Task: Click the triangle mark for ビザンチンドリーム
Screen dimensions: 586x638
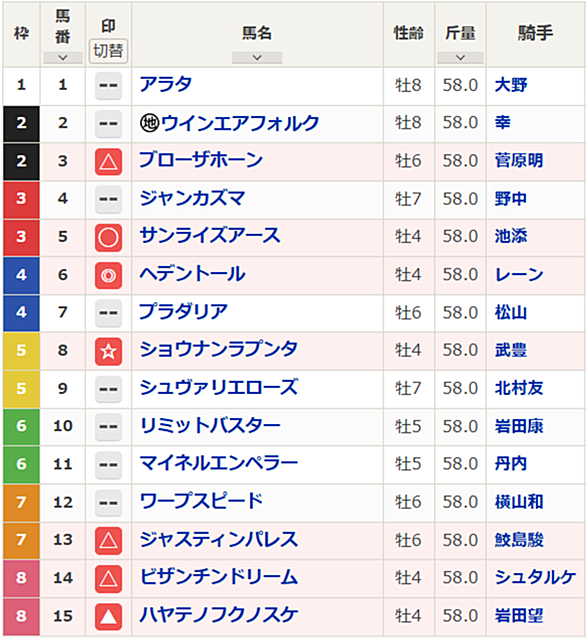Action: pyautogui.click(x=108, y=579)
